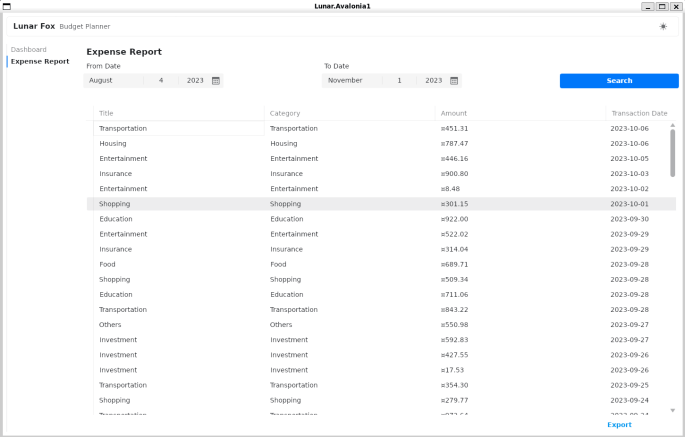This screenshot has width=685, height=437.
Task: Click the amount 451.31 cell
Action: (520, 128)
